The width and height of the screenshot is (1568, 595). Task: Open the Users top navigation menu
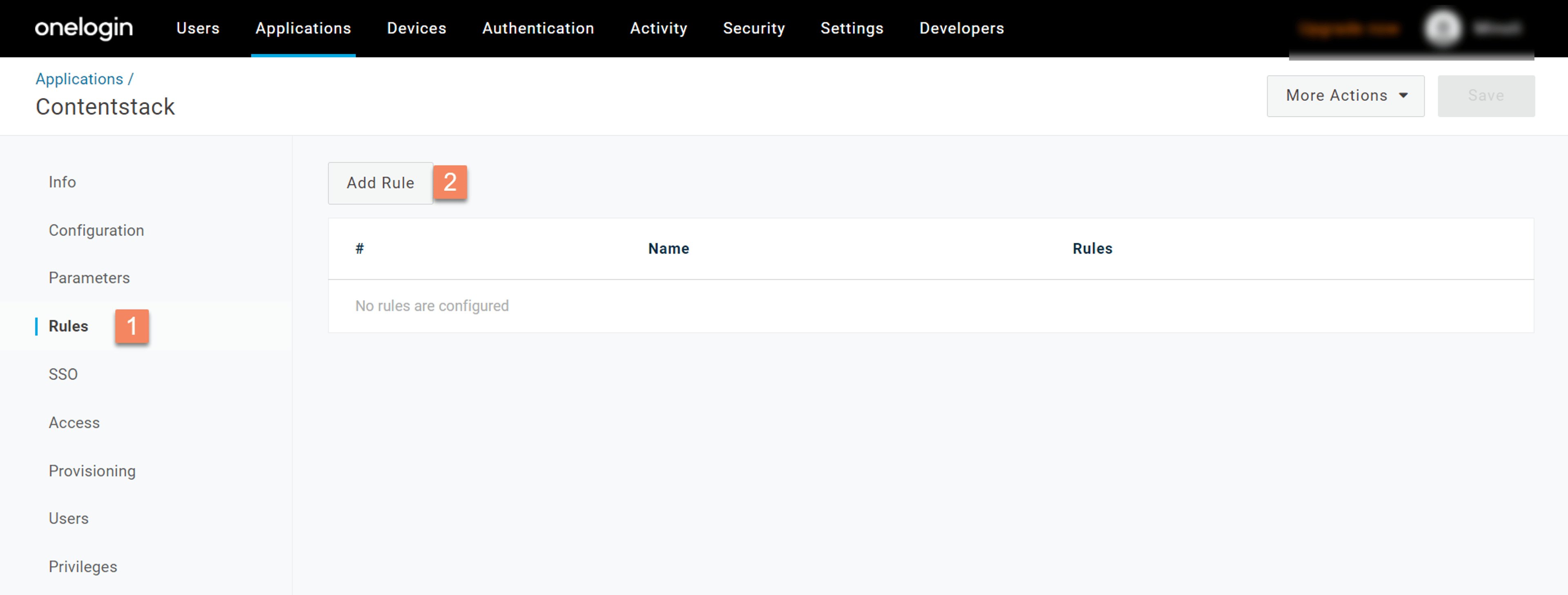pyautogui.click(x=198, y=28)
